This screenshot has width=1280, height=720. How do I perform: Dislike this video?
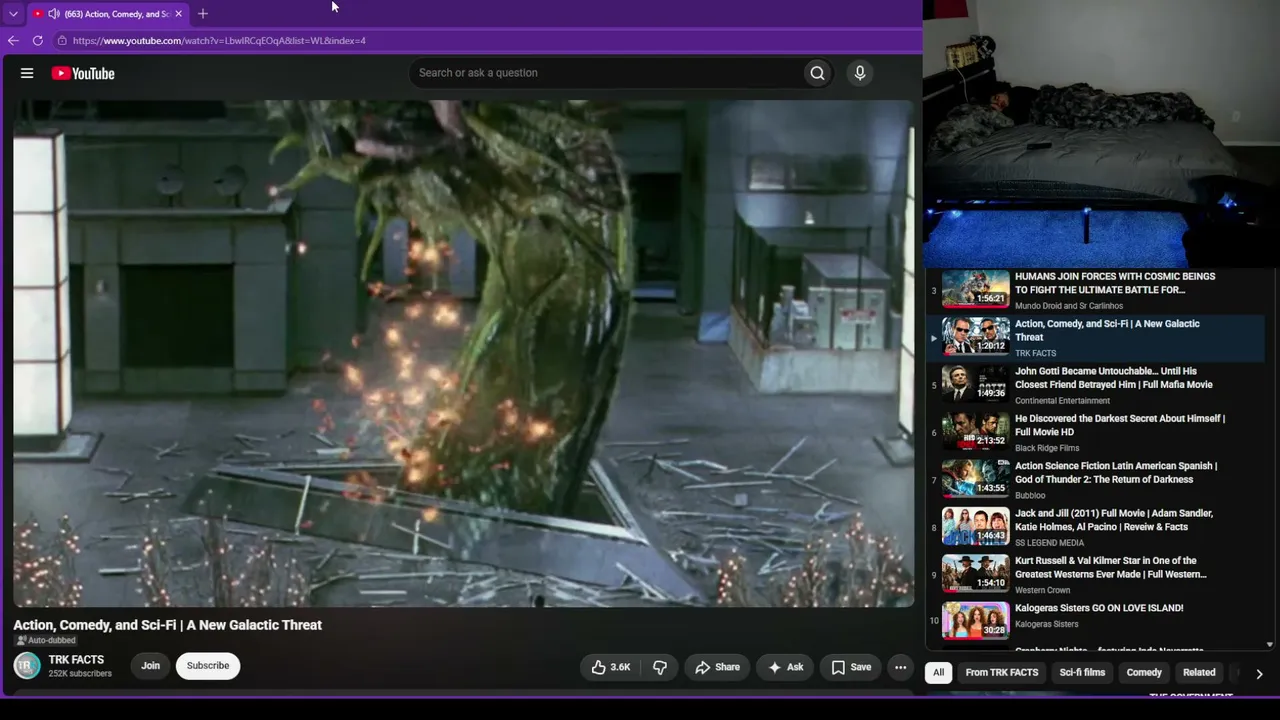[660, 667]
